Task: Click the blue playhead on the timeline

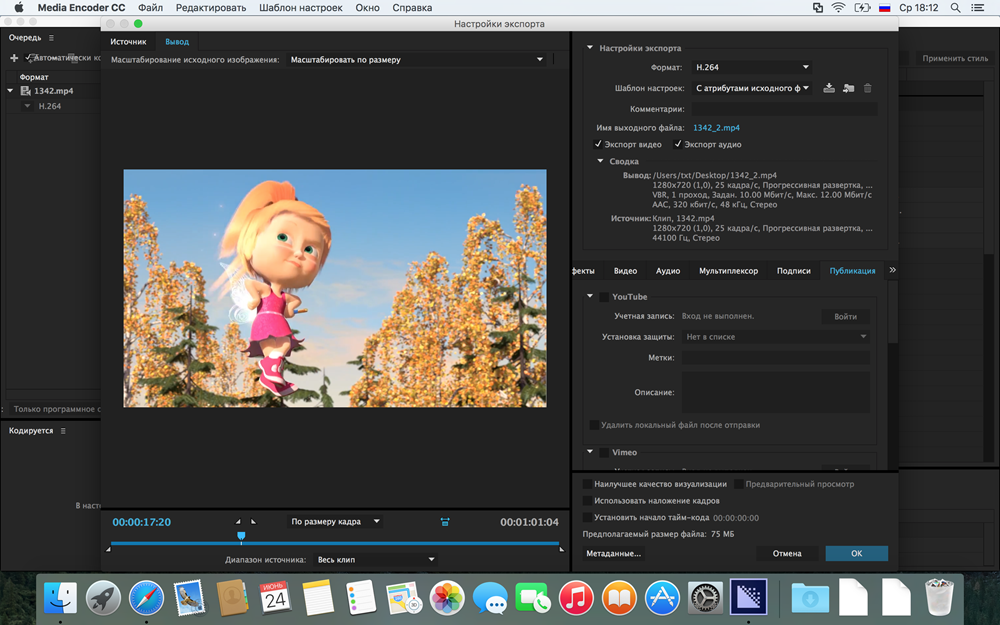Action: click(x=241, y=537)
